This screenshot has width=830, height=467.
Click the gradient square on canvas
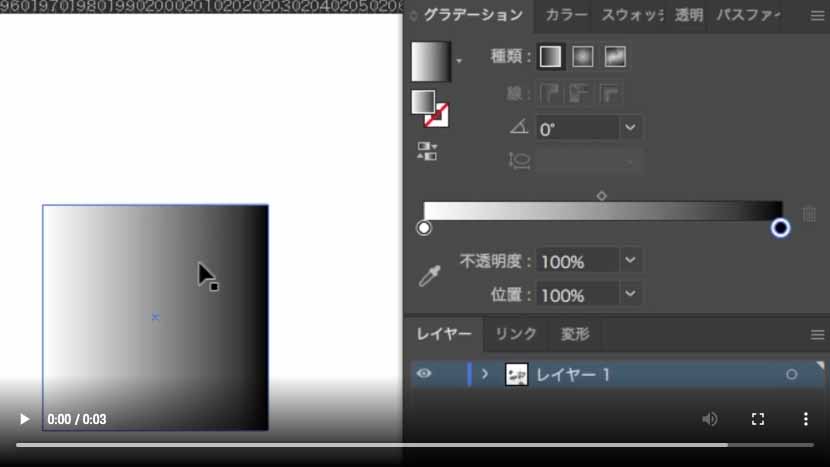tap(155, 317)
